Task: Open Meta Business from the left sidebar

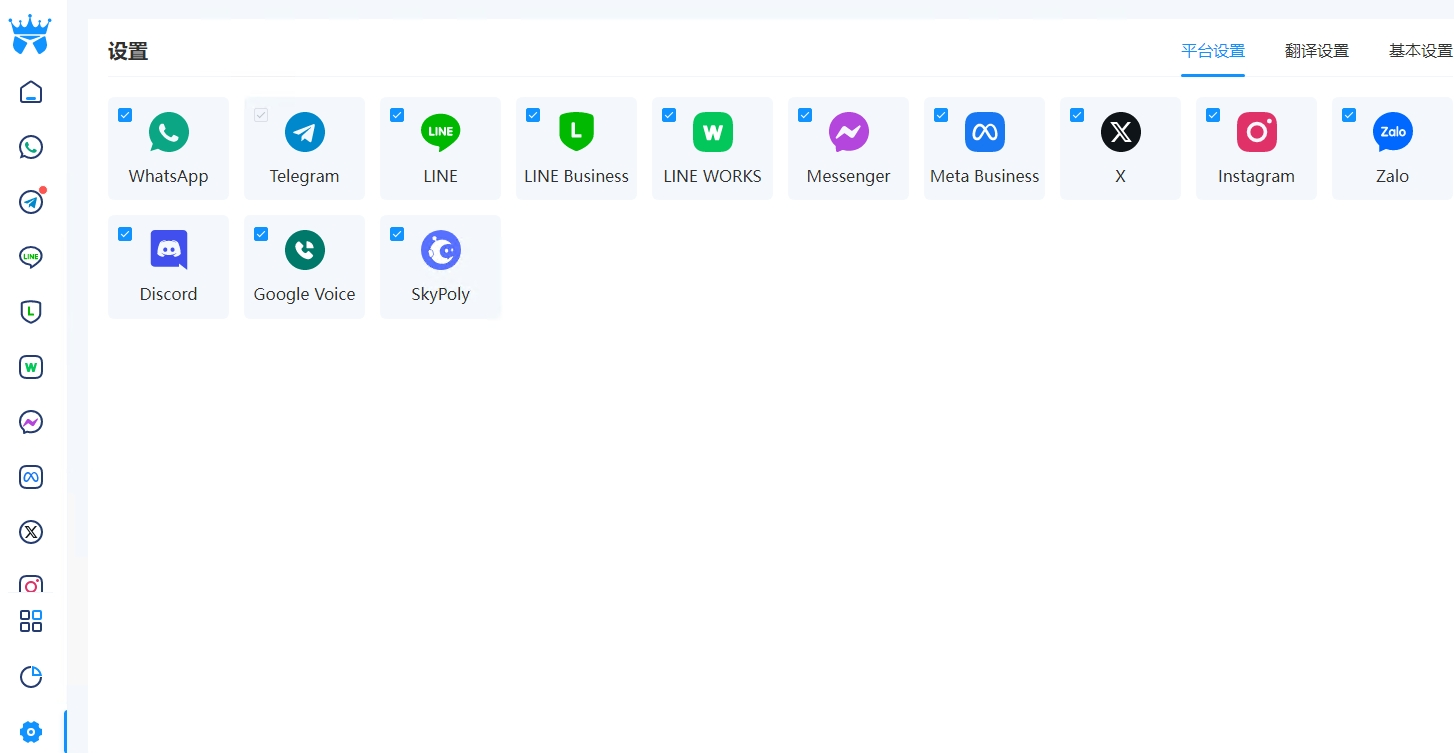Action: (x=31, y=477)
